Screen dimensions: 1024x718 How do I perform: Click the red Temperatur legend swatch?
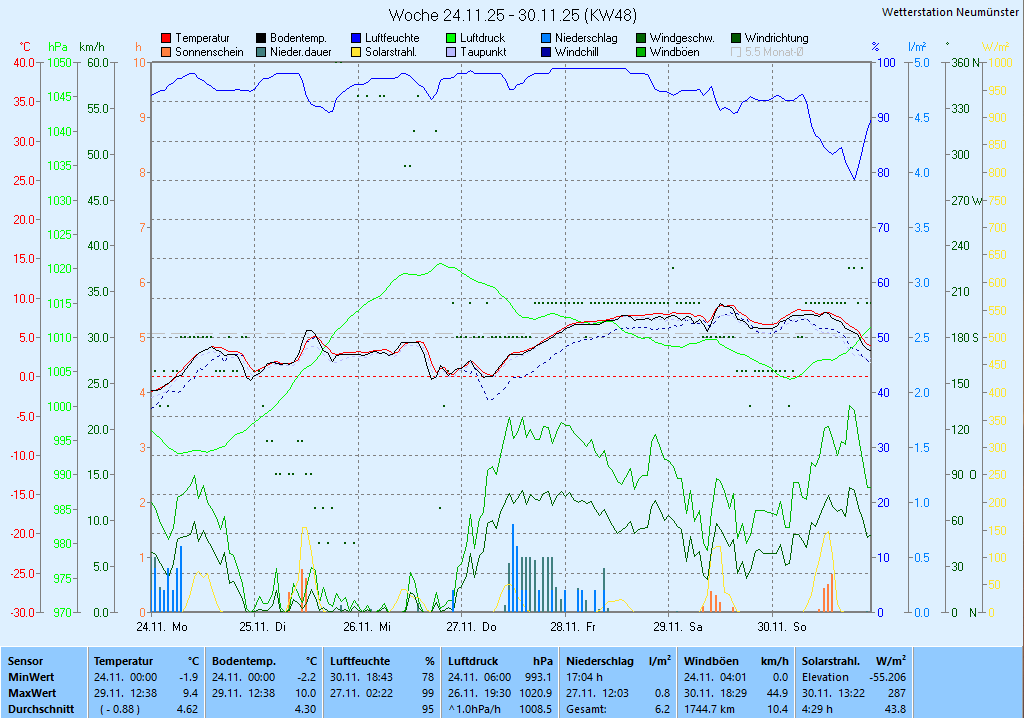[x=166, y=38]
